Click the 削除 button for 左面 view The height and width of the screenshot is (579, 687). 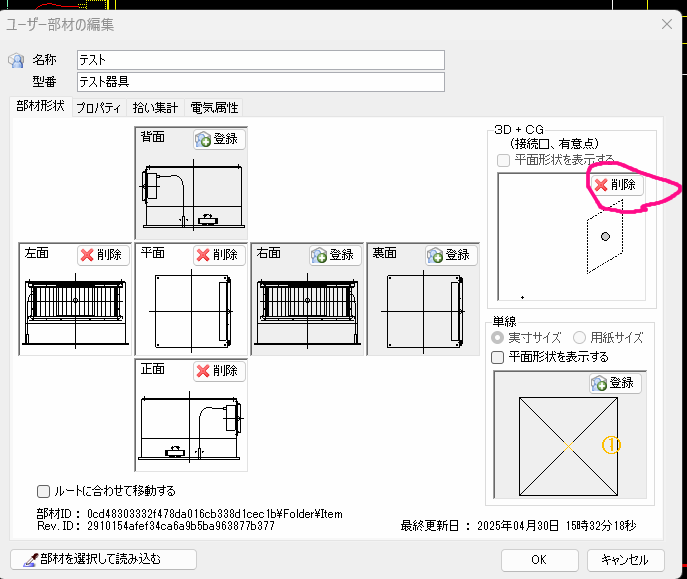tap(103, 255)
